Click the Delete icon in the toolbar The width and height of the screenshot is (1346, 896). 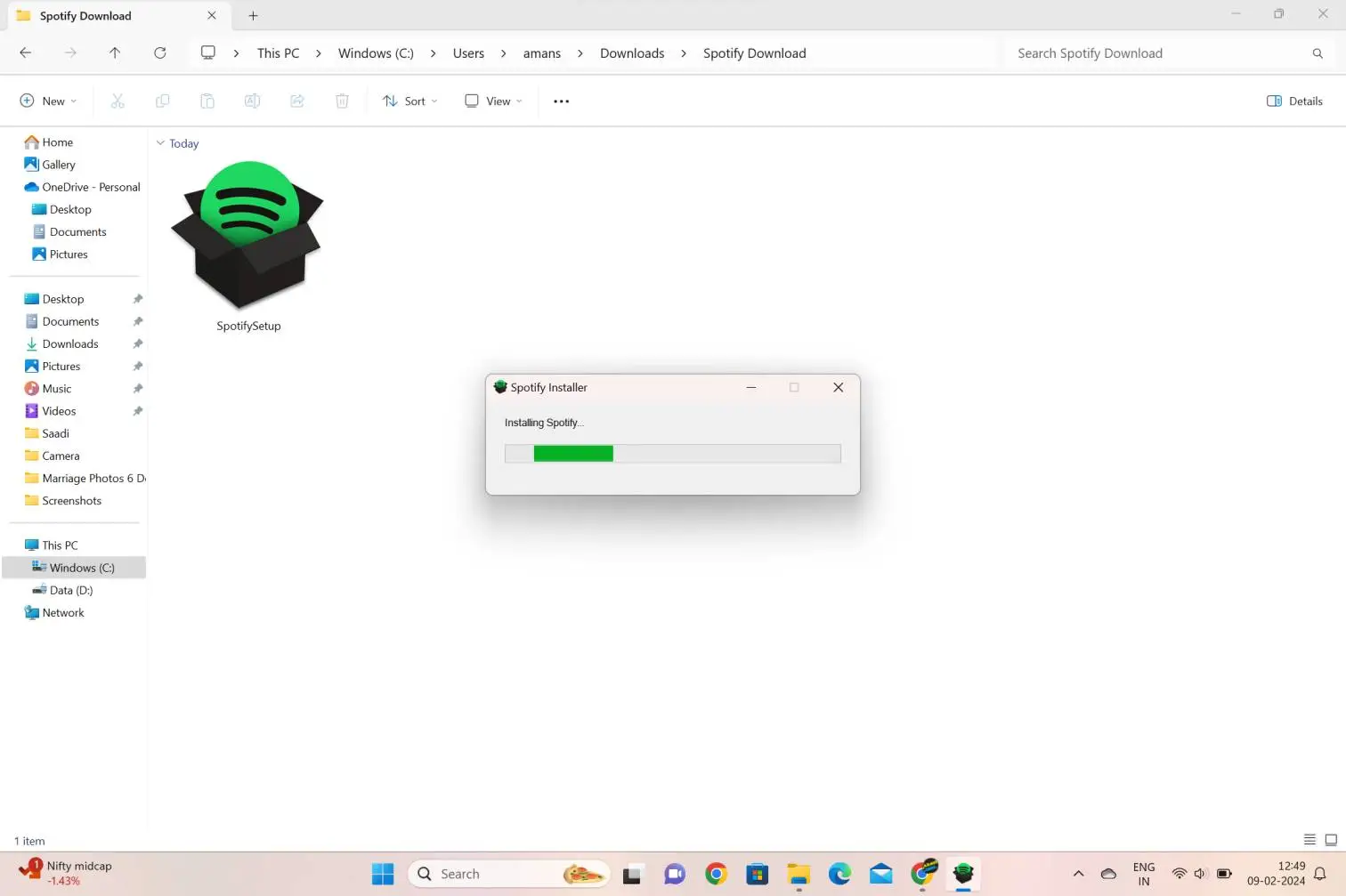coord(342,101)
